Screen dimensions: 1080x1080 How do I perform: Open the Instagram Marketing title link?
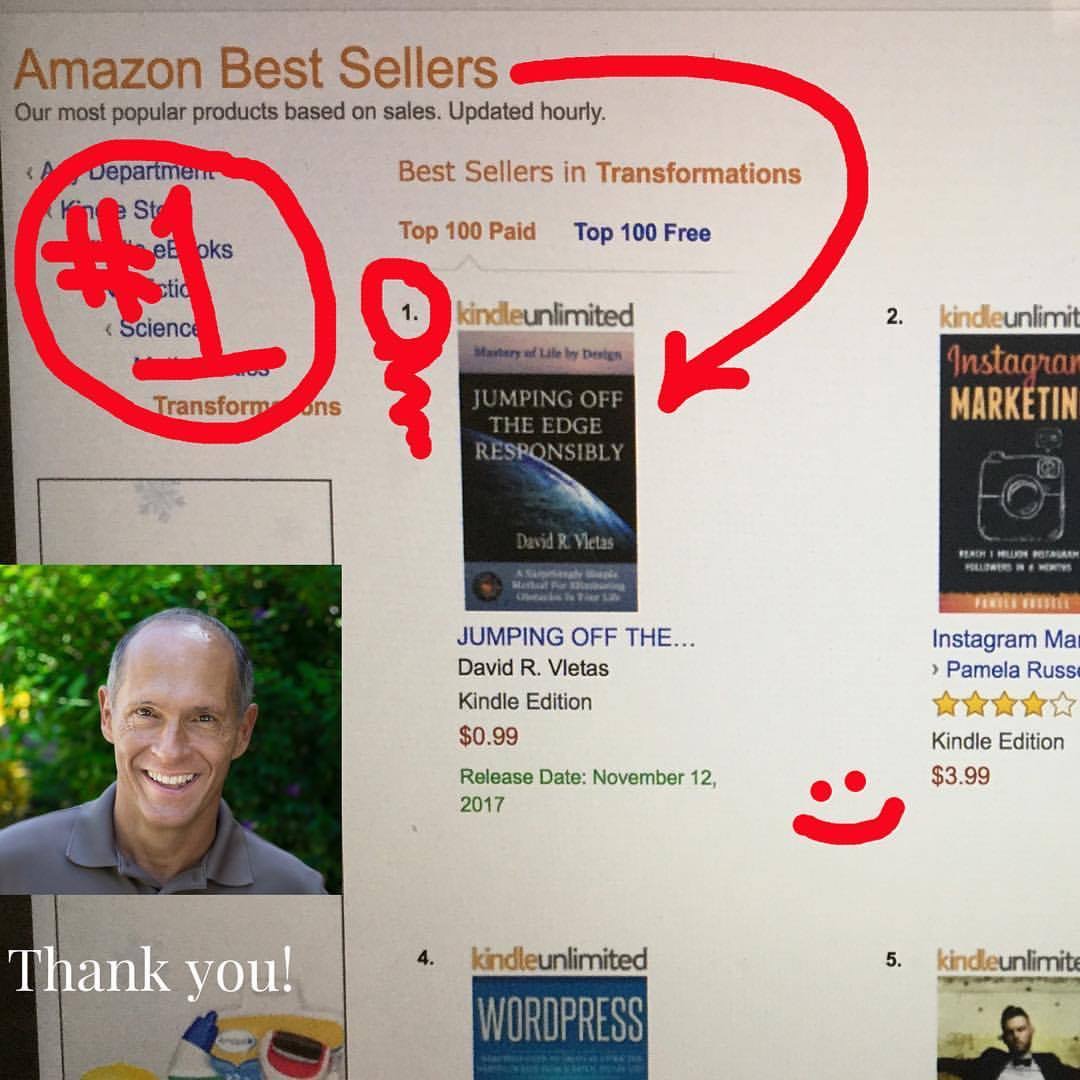coord(1006,639)
